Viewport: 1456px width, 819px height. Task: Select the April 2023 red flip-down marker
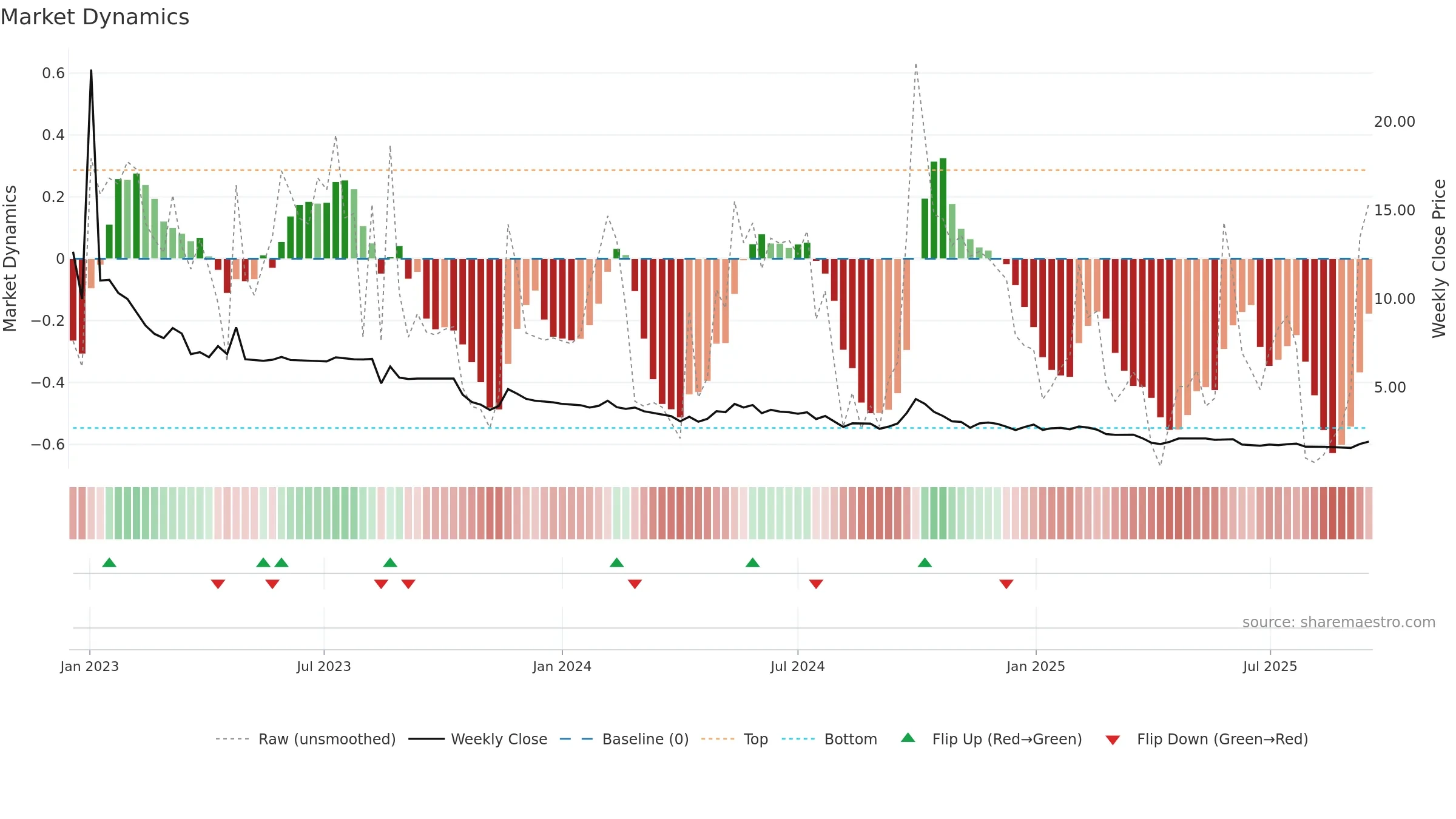click(x=218, y=584)
